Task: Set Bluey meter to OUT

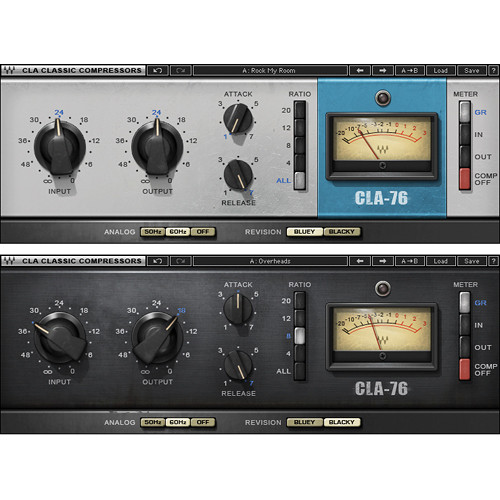Action: [x=465, y=157]
